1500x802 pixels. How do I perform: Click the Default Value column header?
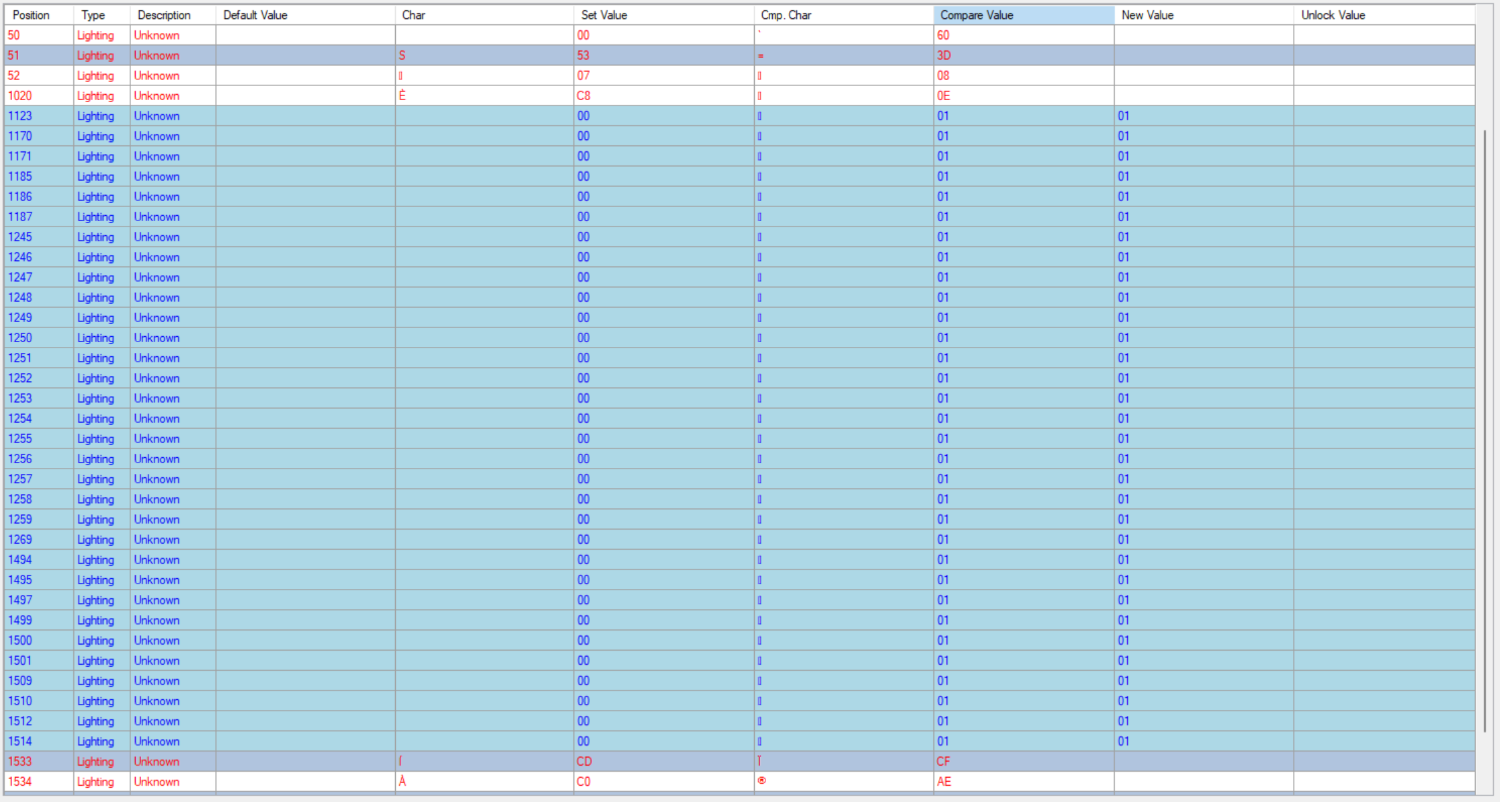(305, 15)
